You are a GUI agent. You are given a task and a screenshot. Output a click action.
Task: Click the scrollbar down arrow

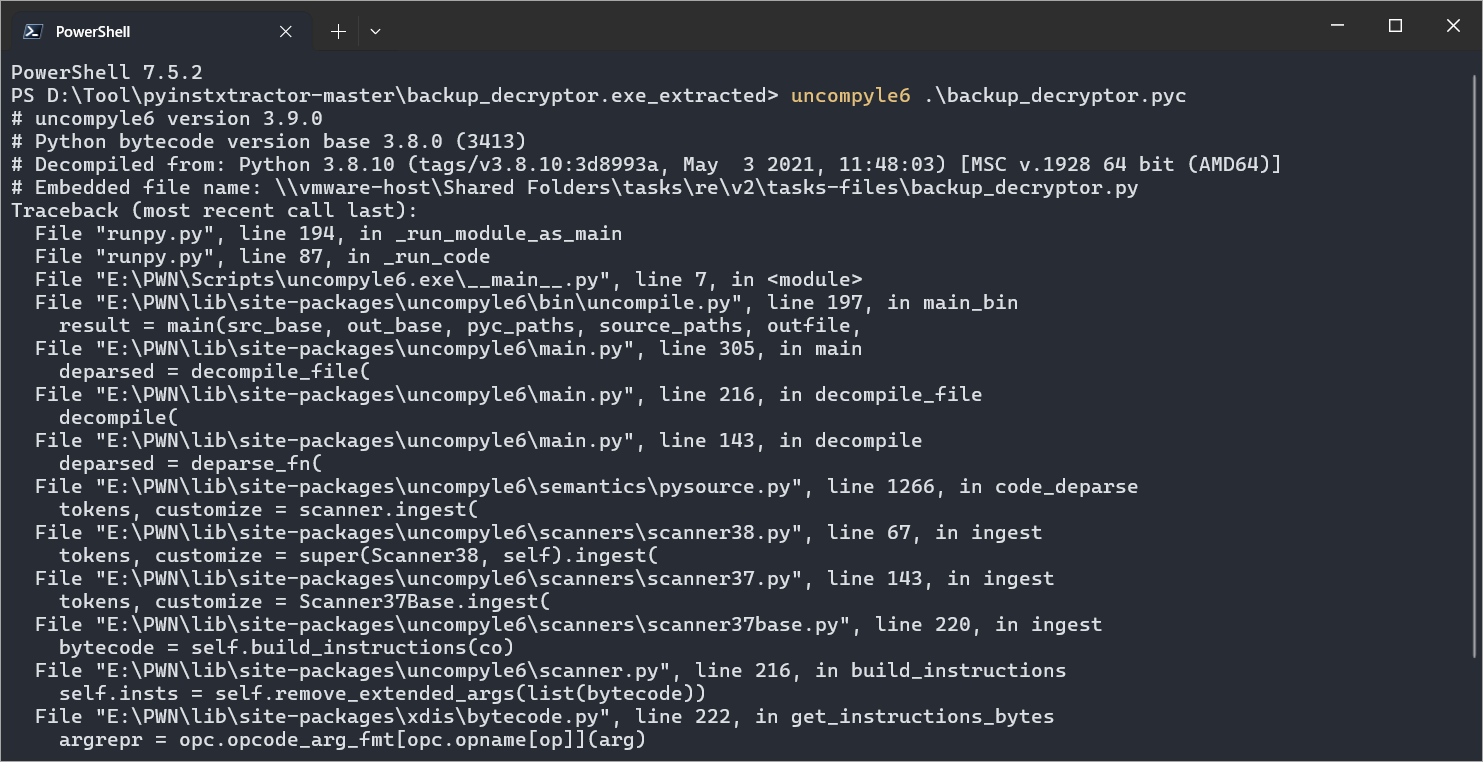coord(1475,752)
